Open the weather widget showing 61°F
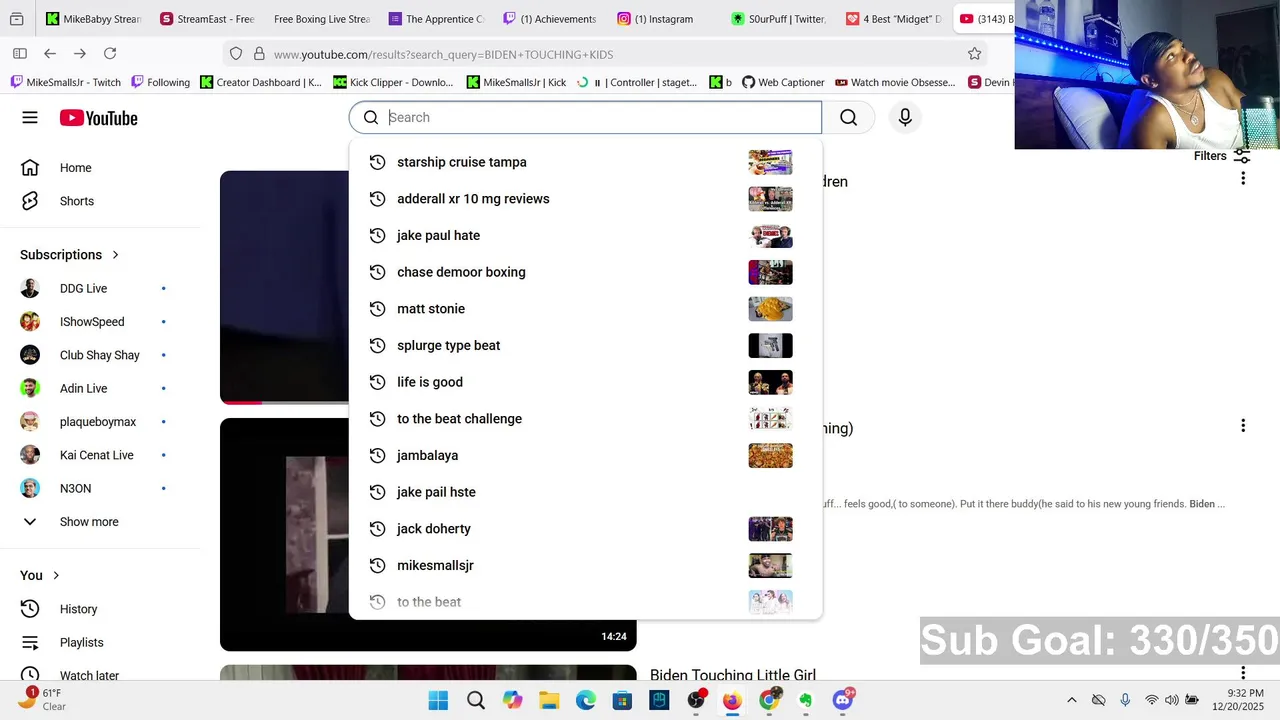 pos(42,699)
